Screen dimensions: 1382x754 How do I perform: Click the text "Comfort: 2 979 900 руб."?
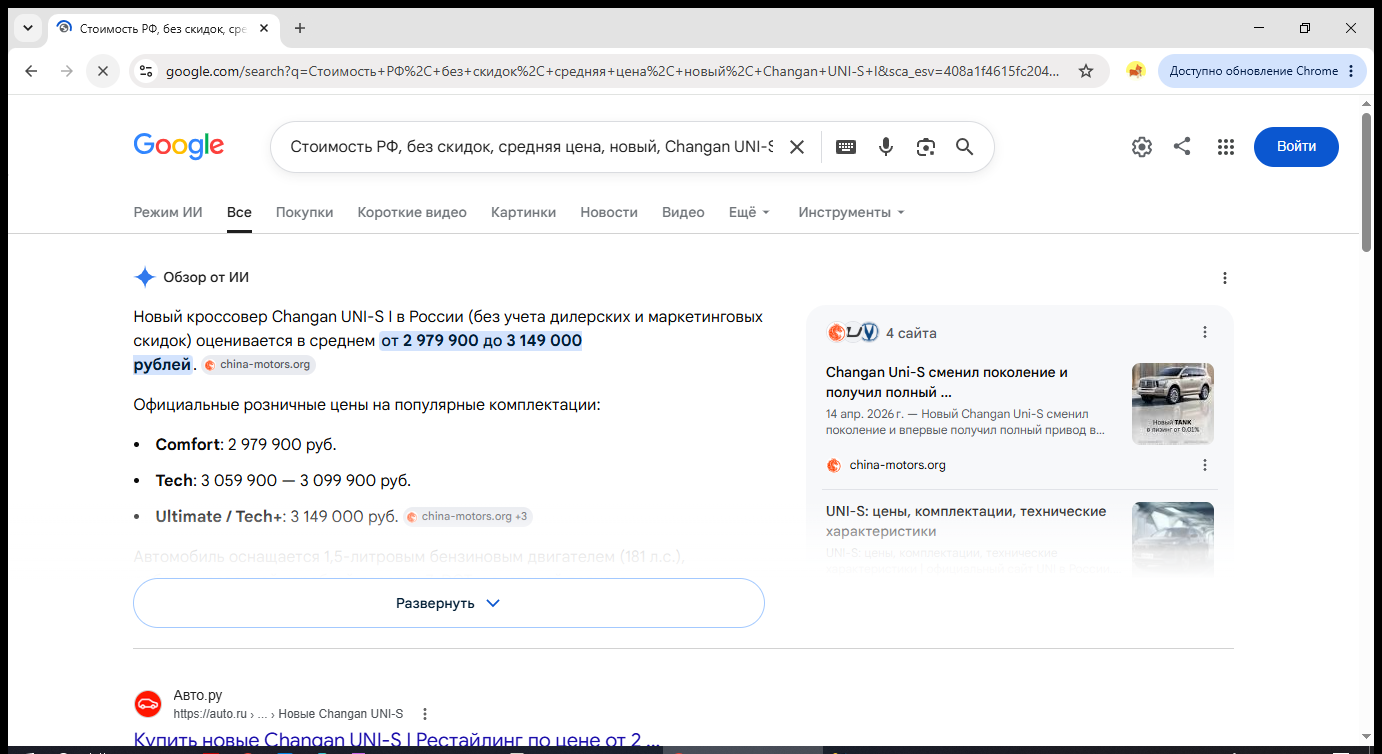[x=246, y=444]
